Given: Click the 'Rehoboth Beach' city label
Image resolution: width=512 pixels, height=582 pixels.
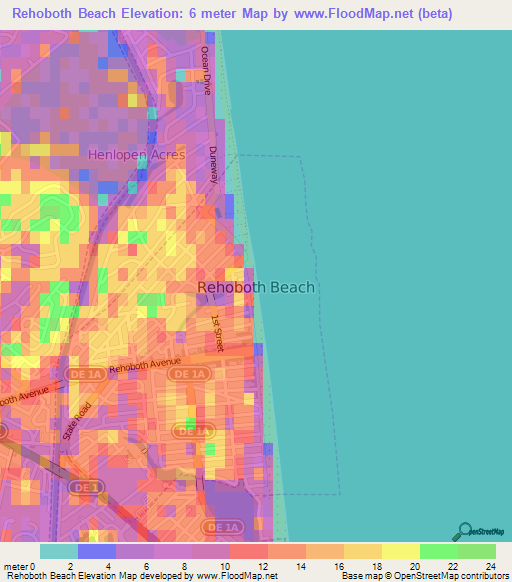Looking at the screenshot, I should [256, 287].
